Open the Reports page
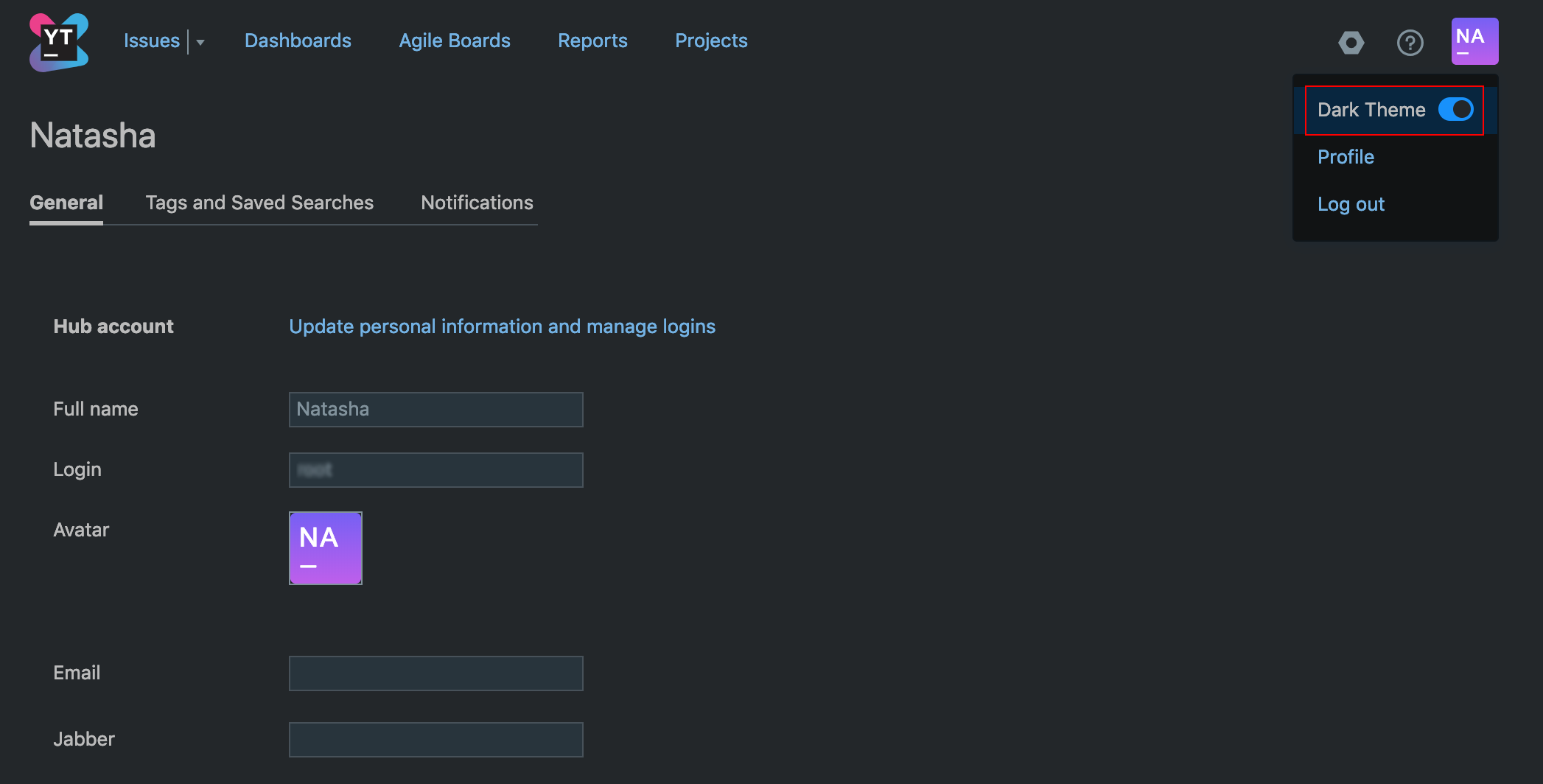Screen dimensions: 1543x784 [592, 41]
